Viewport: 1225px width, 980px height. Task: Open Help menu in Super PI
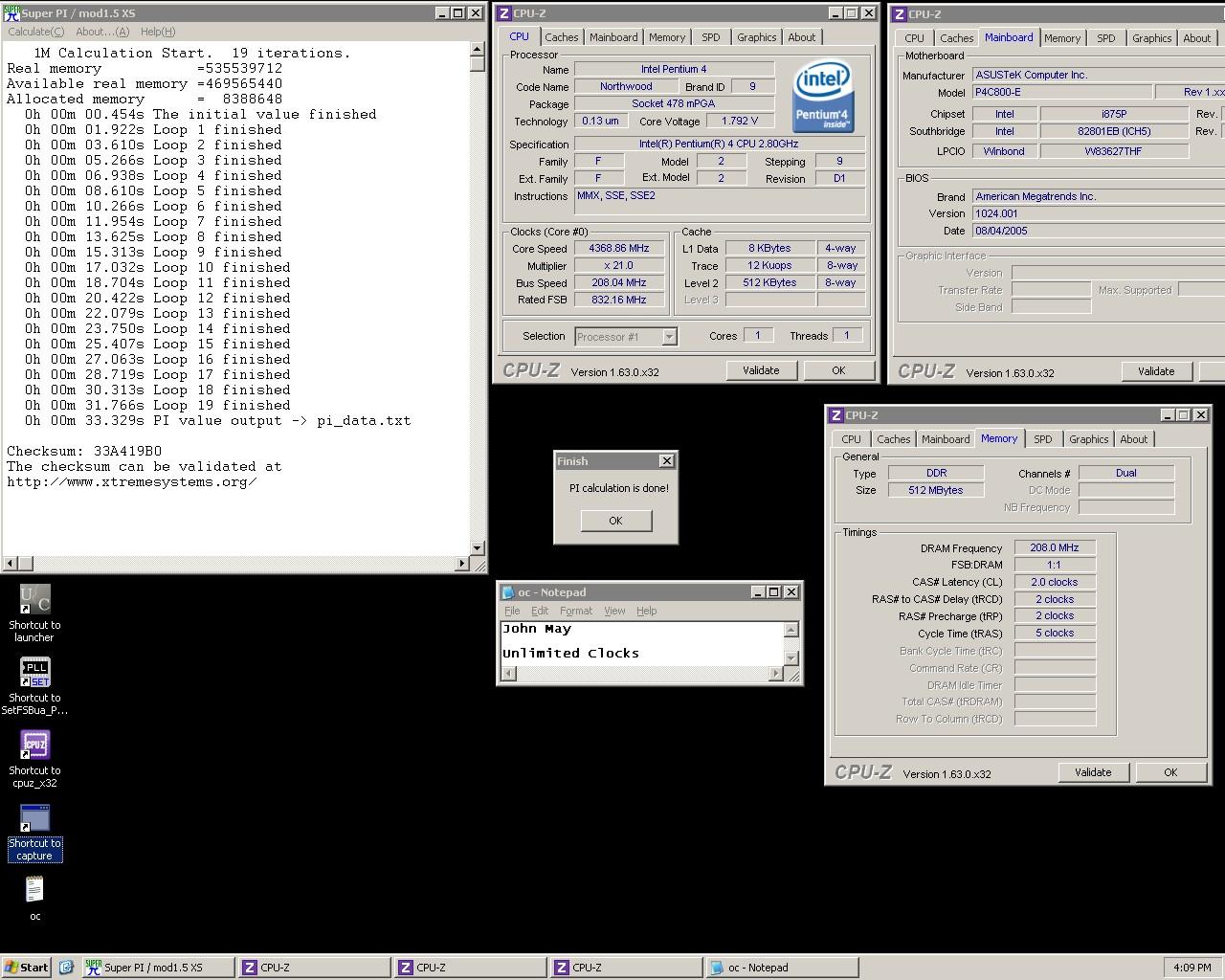(158, 32)
